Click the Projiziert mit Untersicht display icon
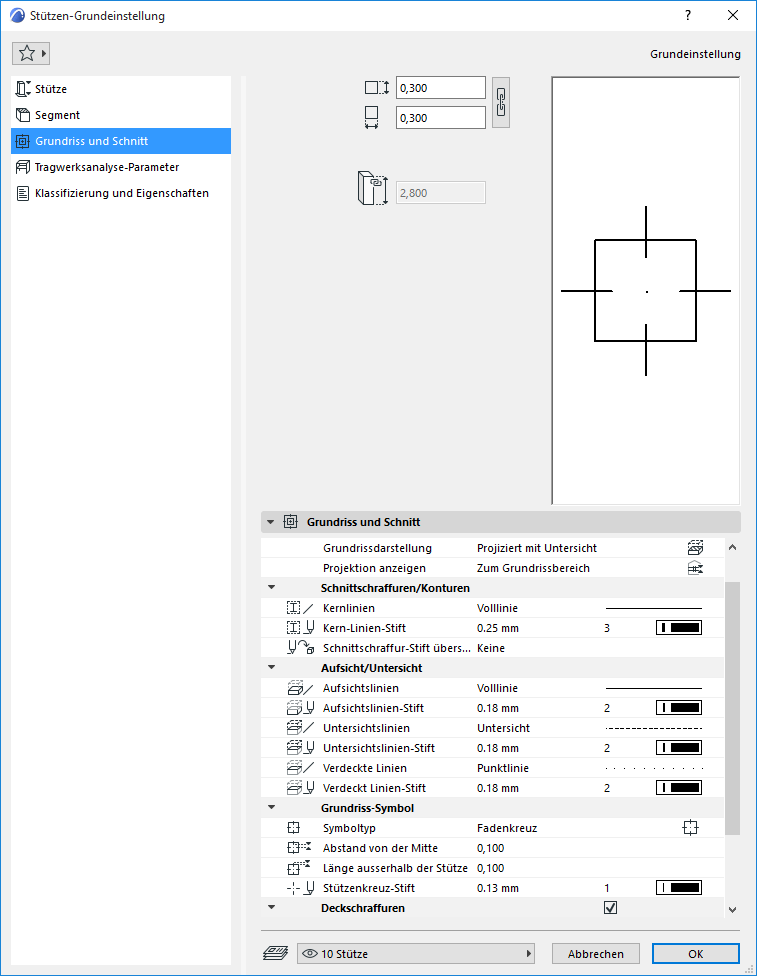 [695, 548]
